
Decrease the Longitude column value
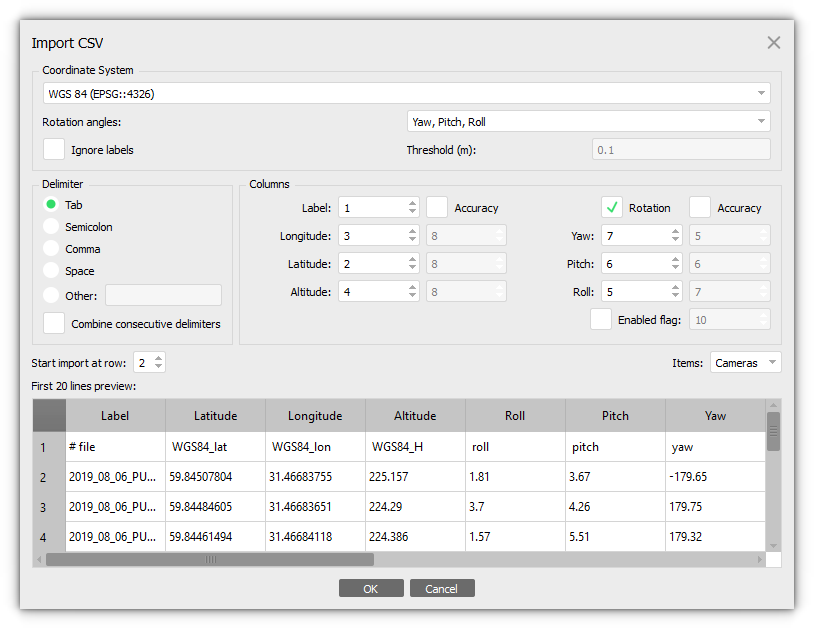click(413, 240)
